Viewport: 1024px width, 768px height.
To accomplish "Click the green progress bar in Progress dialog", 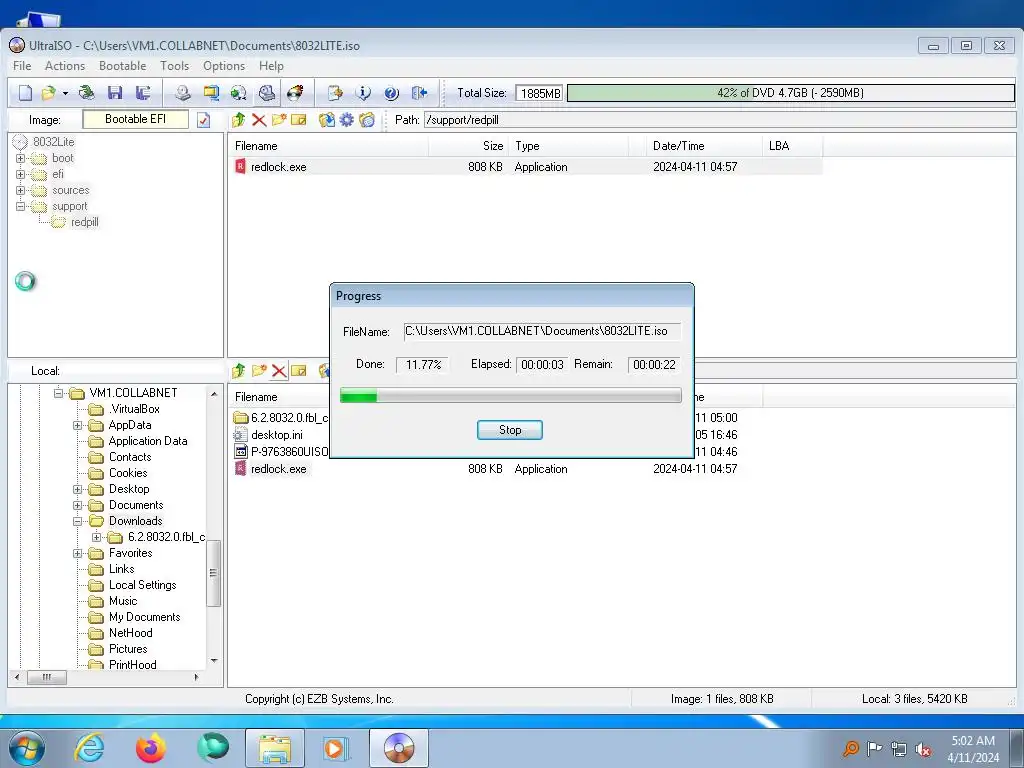I will [511, 394].
